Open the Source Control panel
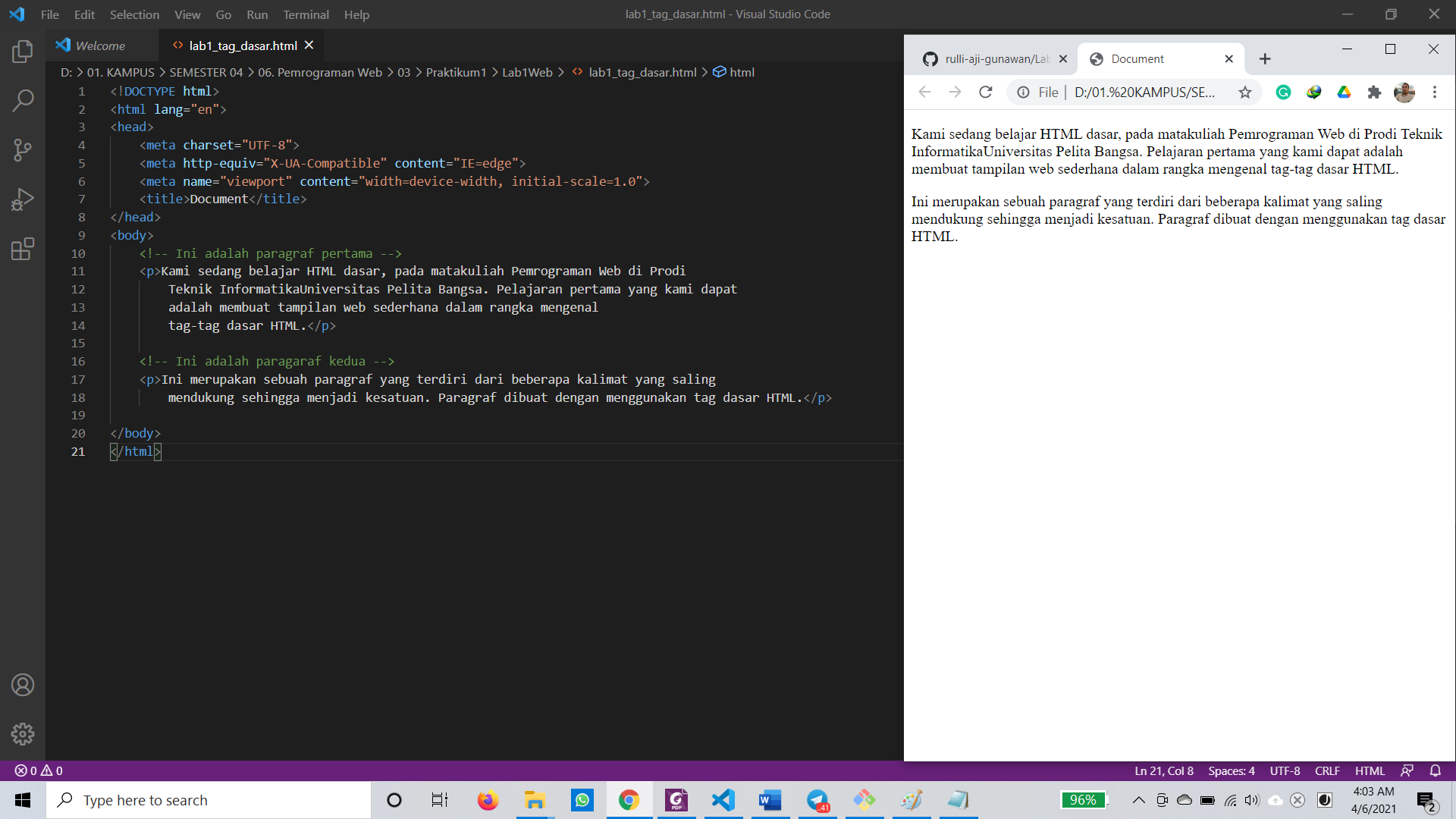This screenshot has width=1456, height=819. click(22, 149)
